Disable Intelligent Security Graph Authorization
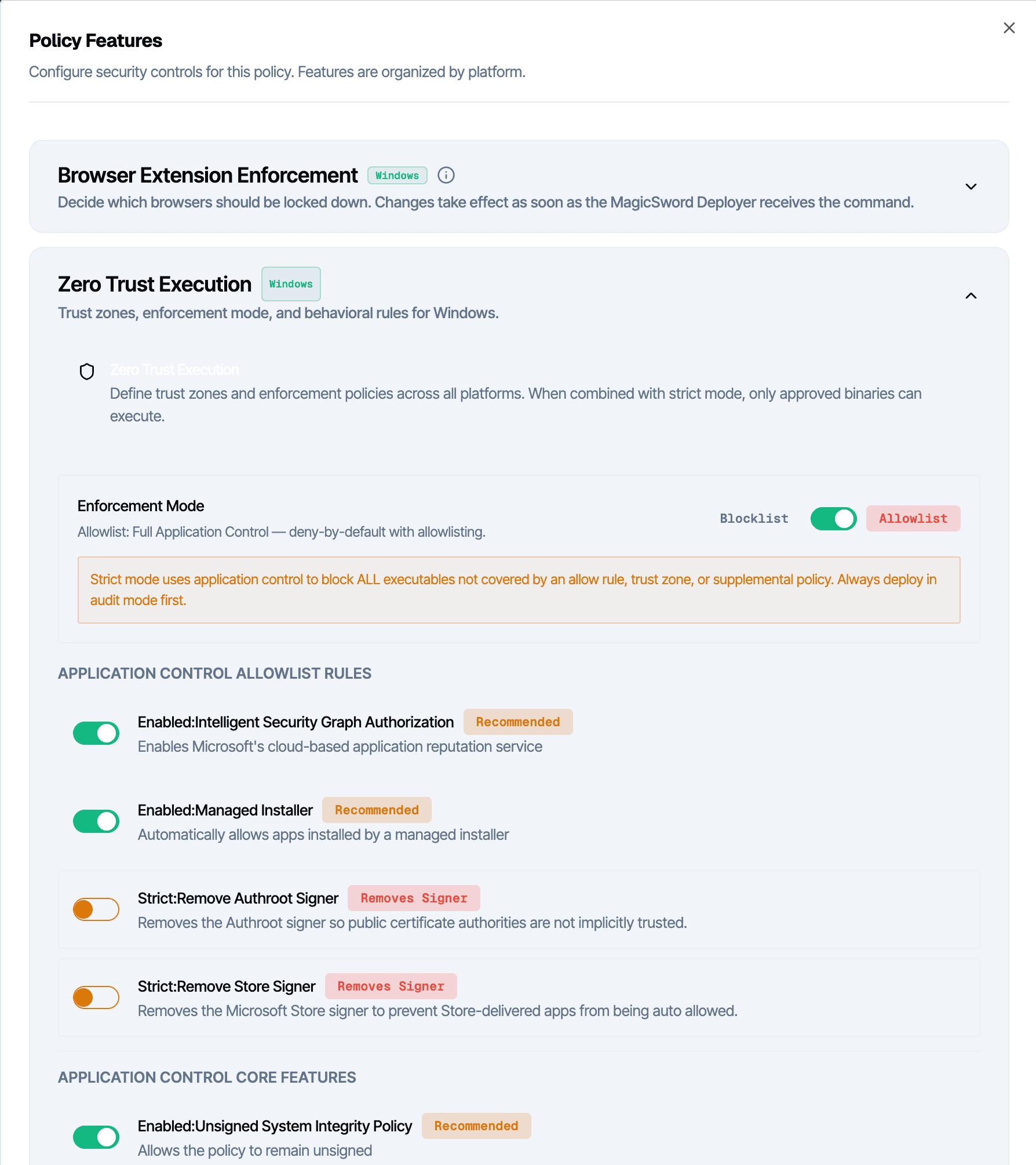The width and height of the screenshot is (1036, 1165). point(96,733)
